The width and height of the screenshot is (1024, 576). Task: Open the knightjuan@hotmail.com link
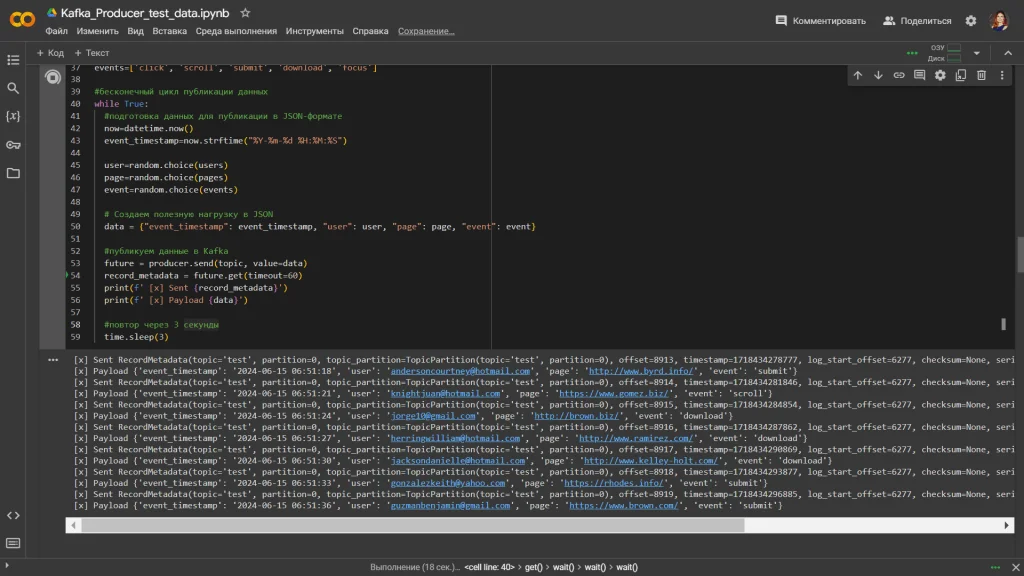(445, 394)
